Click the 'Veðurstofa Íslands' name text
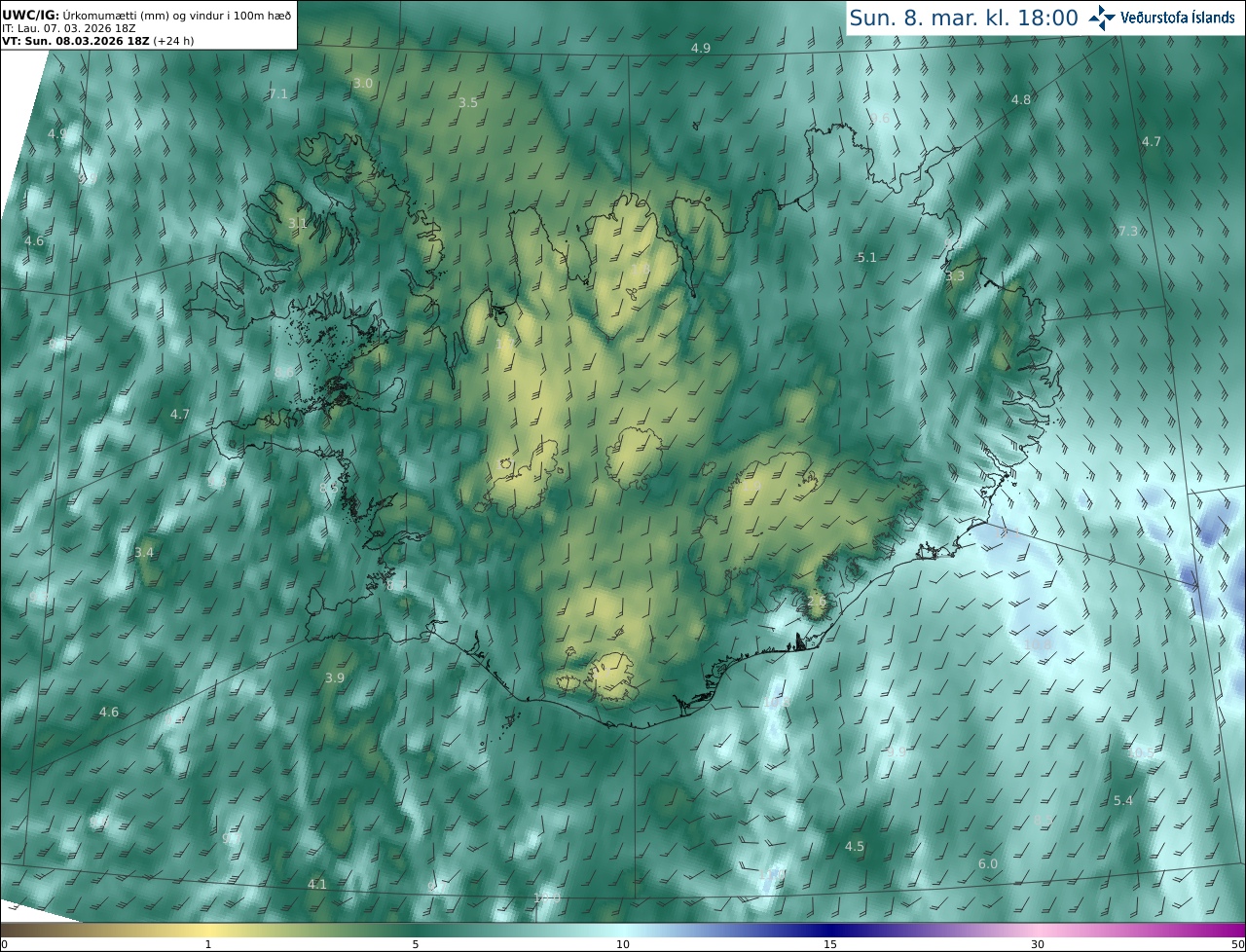This screenshot has height=952, width=1246. coord(1178,18)
